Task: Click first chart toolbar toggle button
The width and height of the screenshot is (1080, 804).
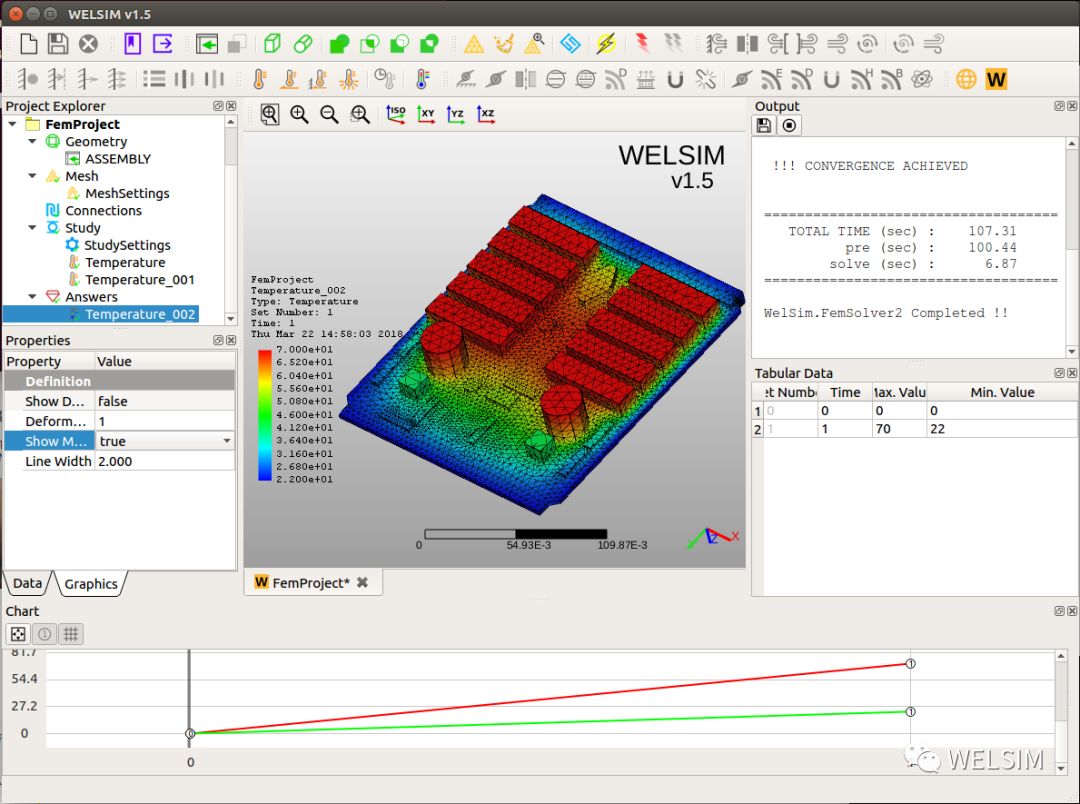Action: (x=18, y=634)
